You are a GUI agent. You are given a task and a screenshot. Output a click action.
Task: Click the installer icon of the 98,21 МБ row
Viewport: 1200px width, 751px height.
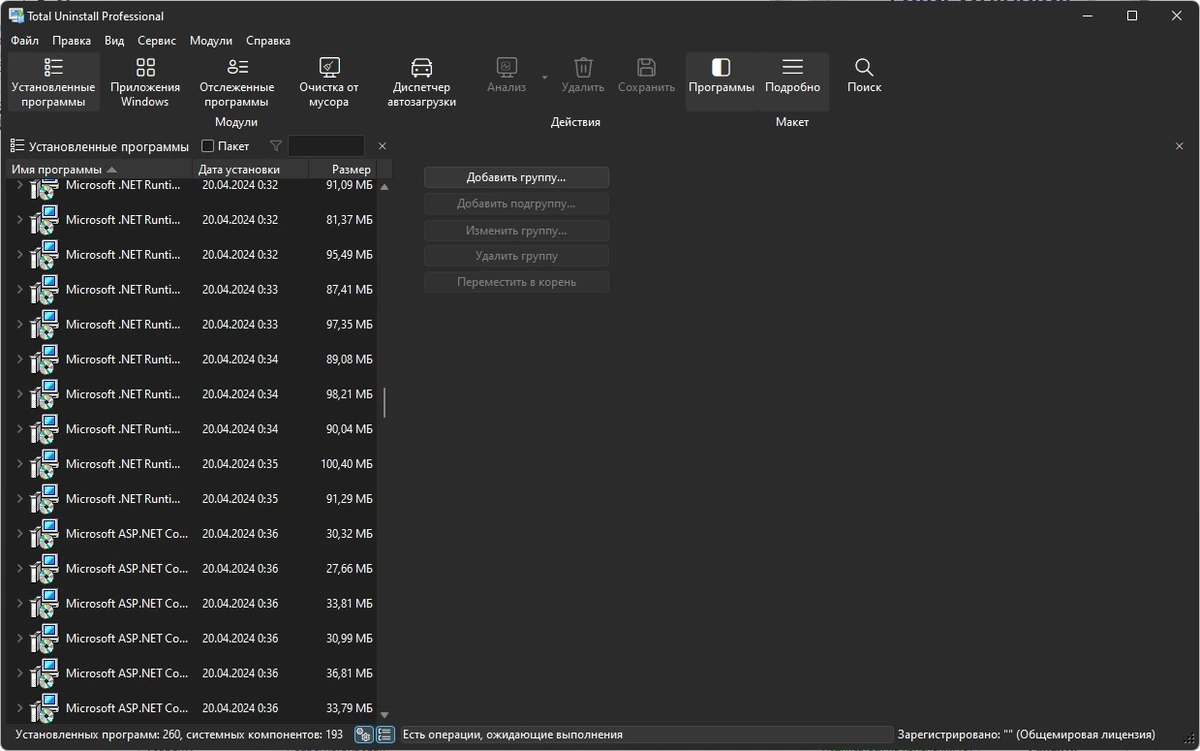(x=44, y=394)
